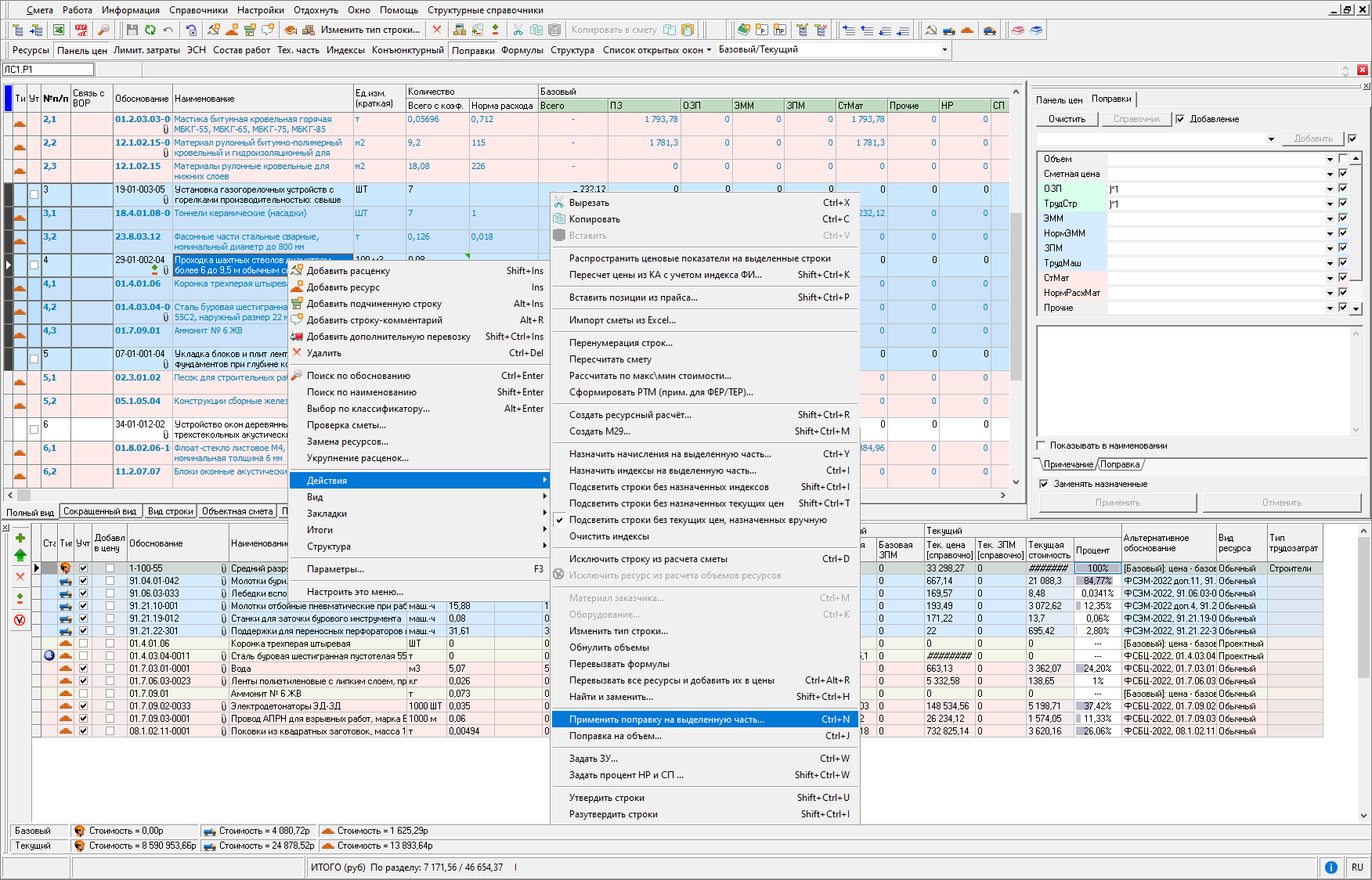Click the estimate table horizontal scrollbar thumb

coord(23,495)
